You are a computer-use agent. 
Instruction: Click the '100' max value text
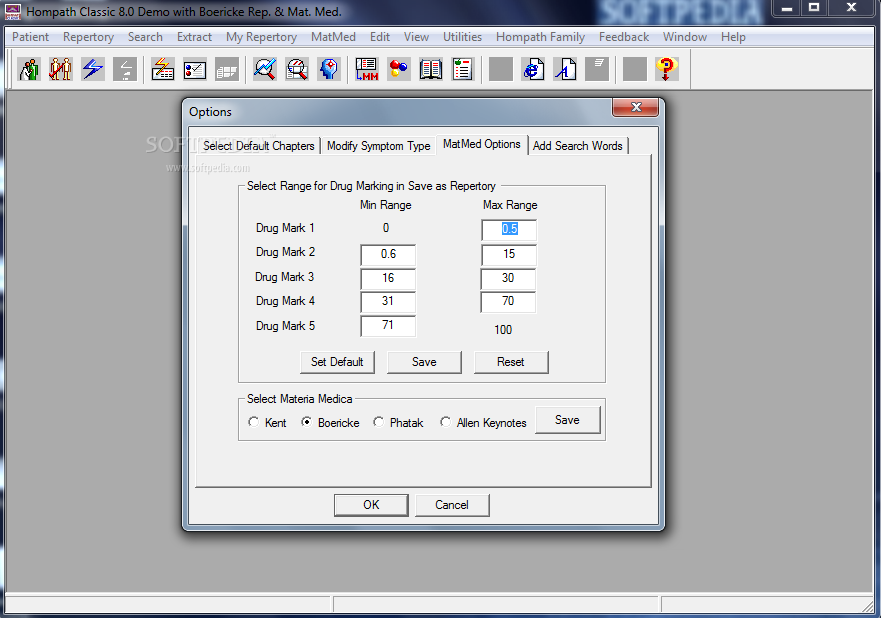tap(503, 330)
